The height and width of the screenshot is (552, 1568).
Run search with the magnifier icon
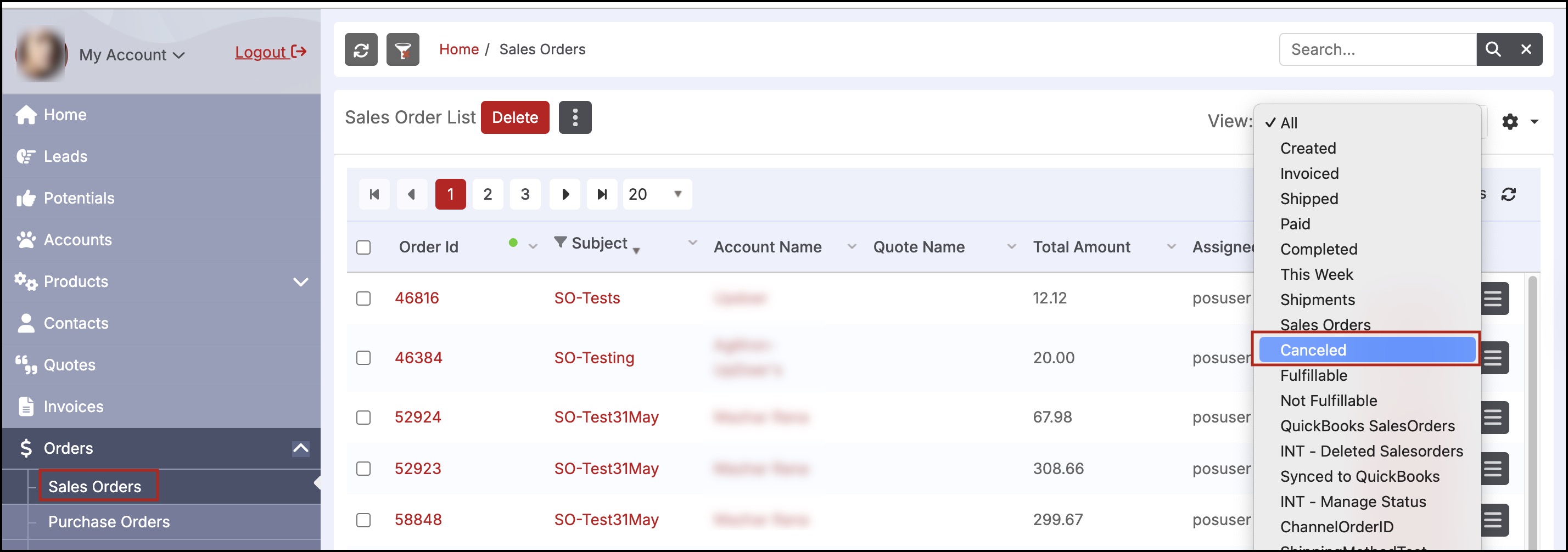[x=1493, y=49]
